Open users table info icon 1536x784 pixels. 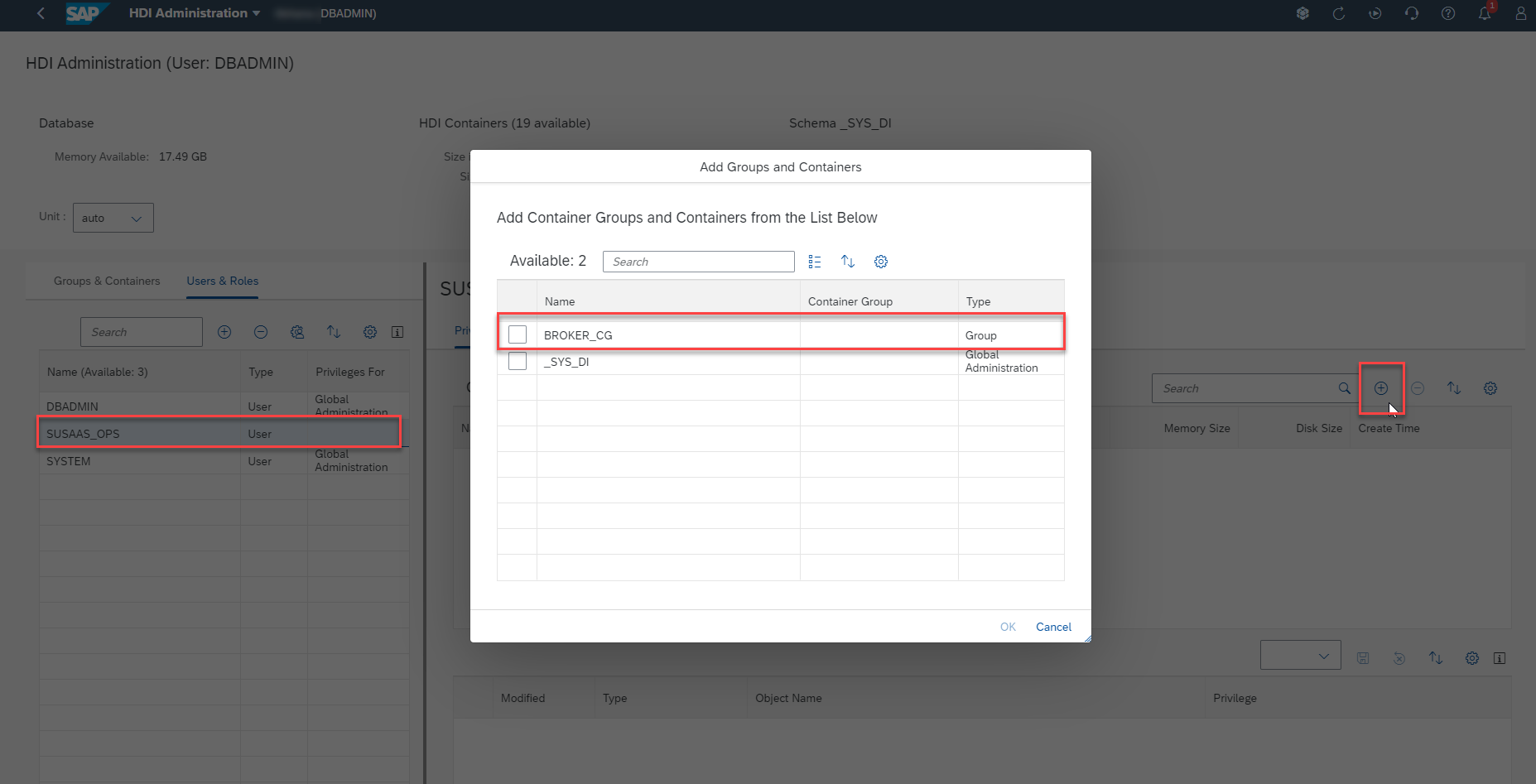pos(397,332)
